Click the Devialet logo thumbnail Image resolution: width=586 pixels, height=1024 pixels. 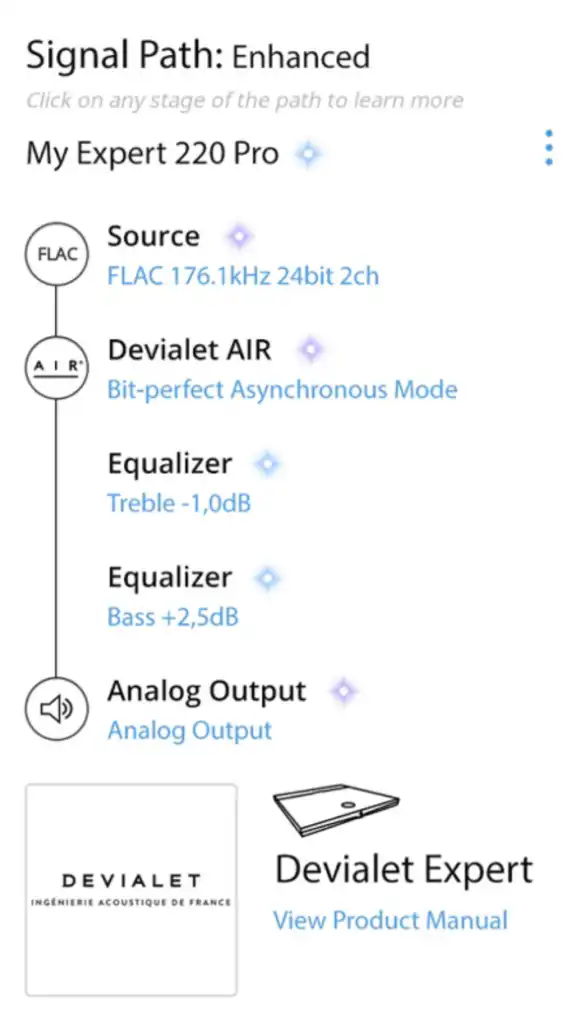pos(131,889)
